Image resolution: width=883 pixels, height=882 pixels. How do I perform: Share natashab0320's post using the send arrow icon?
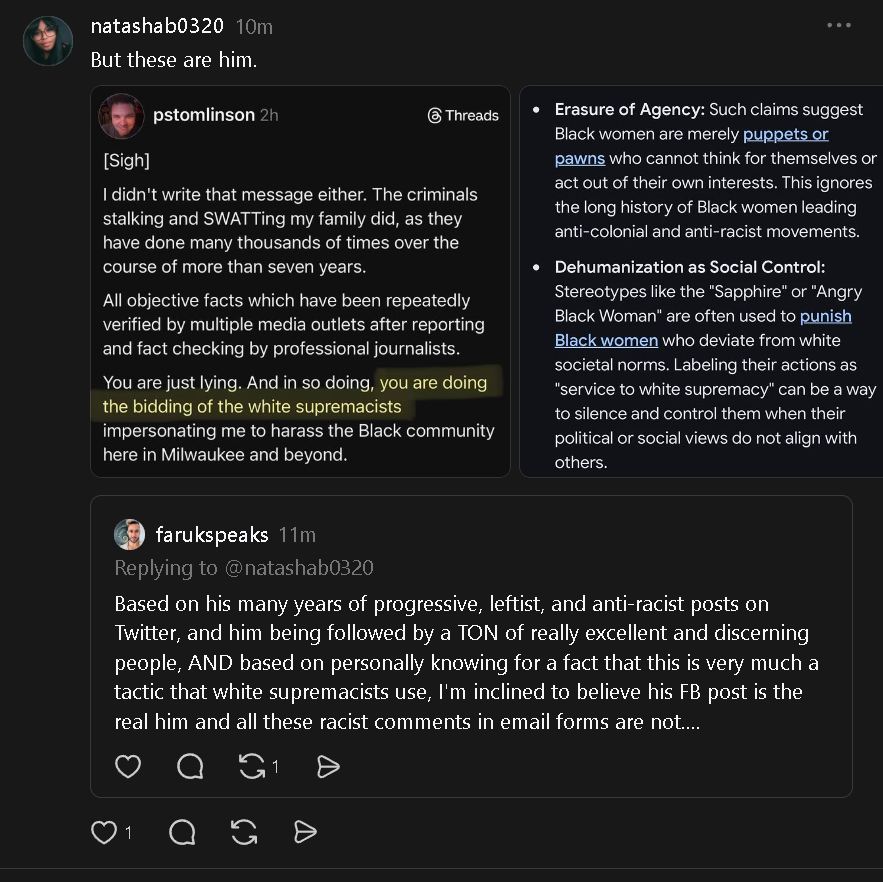305,832
